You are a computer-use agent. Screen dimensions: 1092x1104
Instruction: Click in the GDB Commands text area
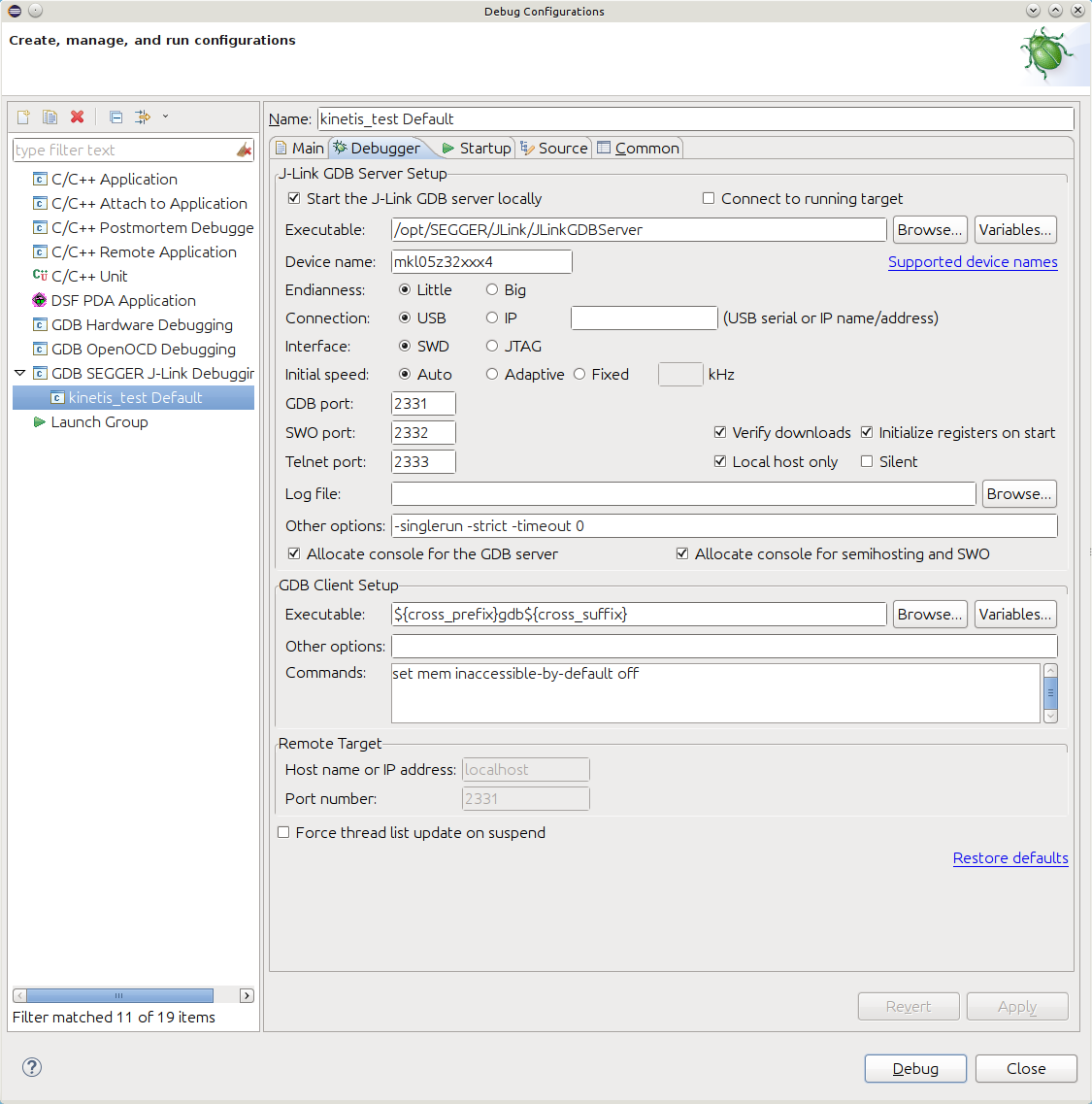715,693
